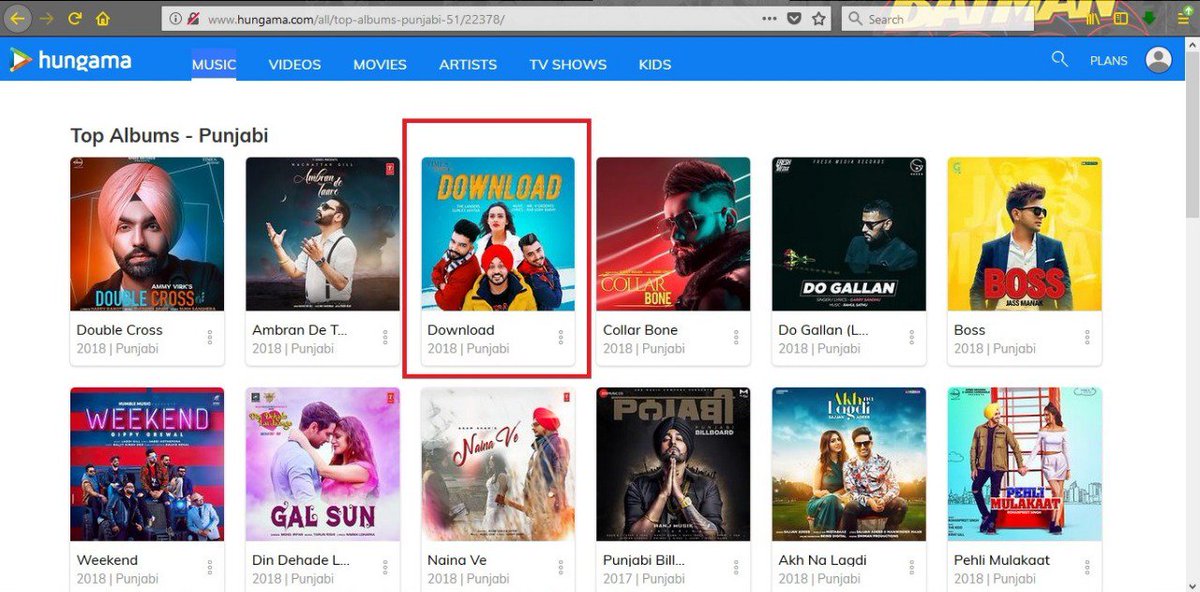This screenshot has height=592, width=1200.
Task: Open options menu for Weekend
Action: 210,568
